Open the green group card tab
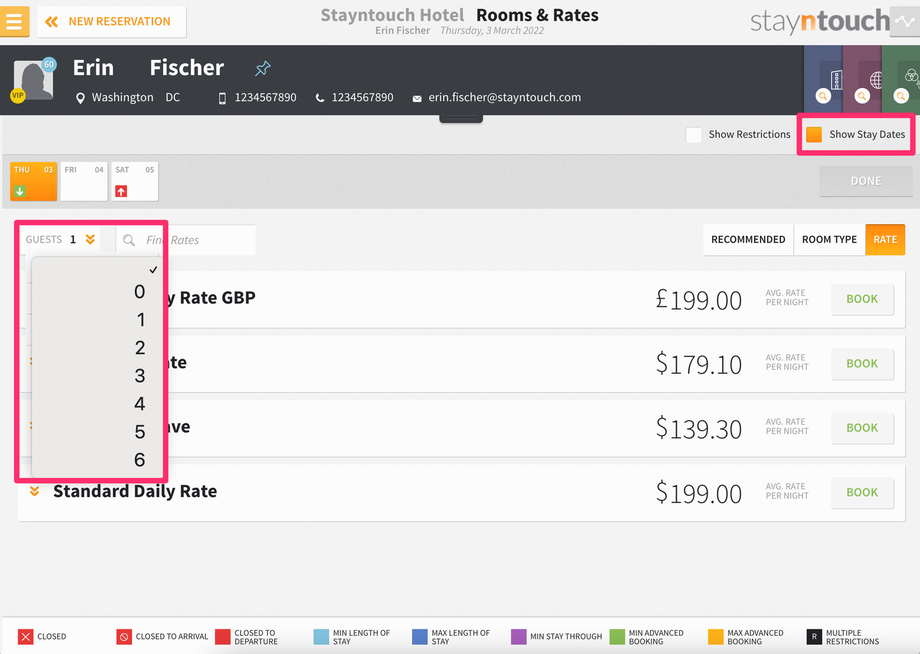 (x=901, y=79)
